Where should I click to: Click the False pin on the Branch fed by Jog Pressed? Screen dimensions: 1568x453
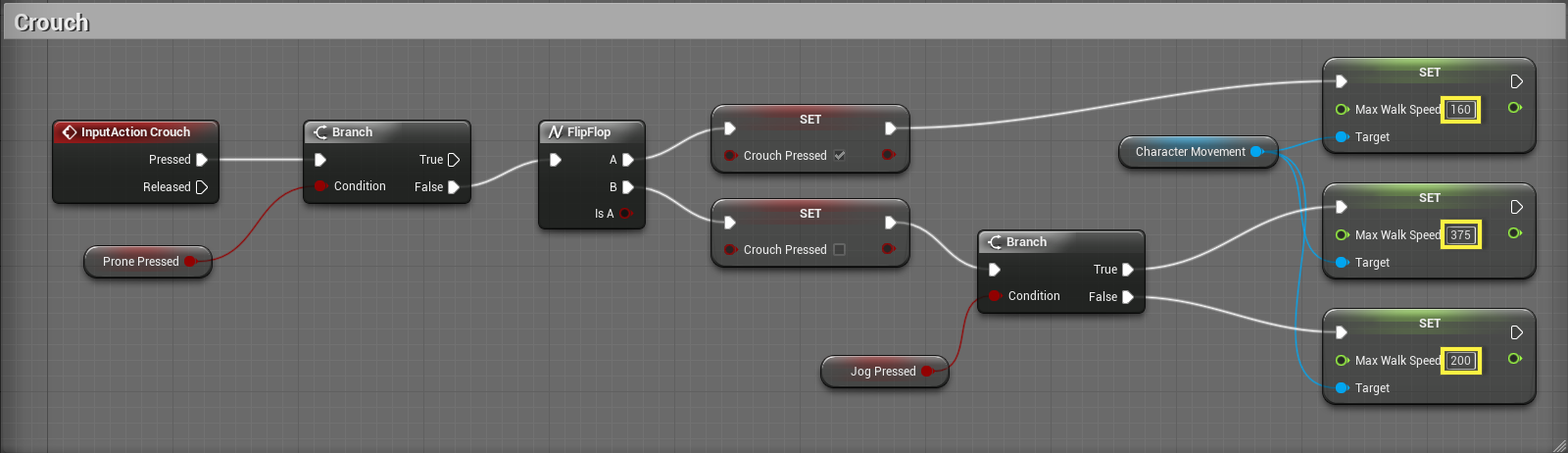click(1128, 297)
